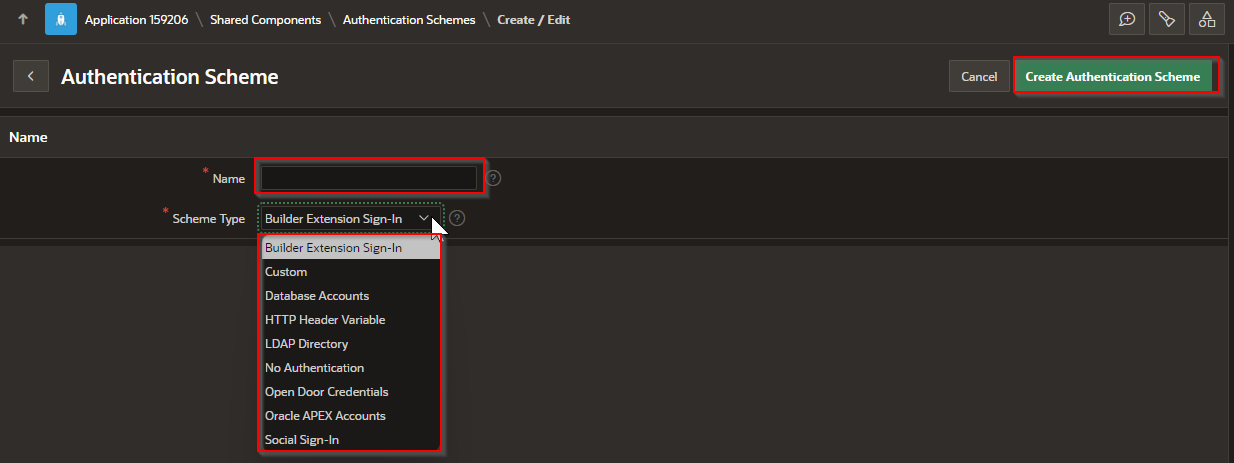Select LDAP Directory scheme type
This screenshot has width=1234, height=463.
click(350, 344)
